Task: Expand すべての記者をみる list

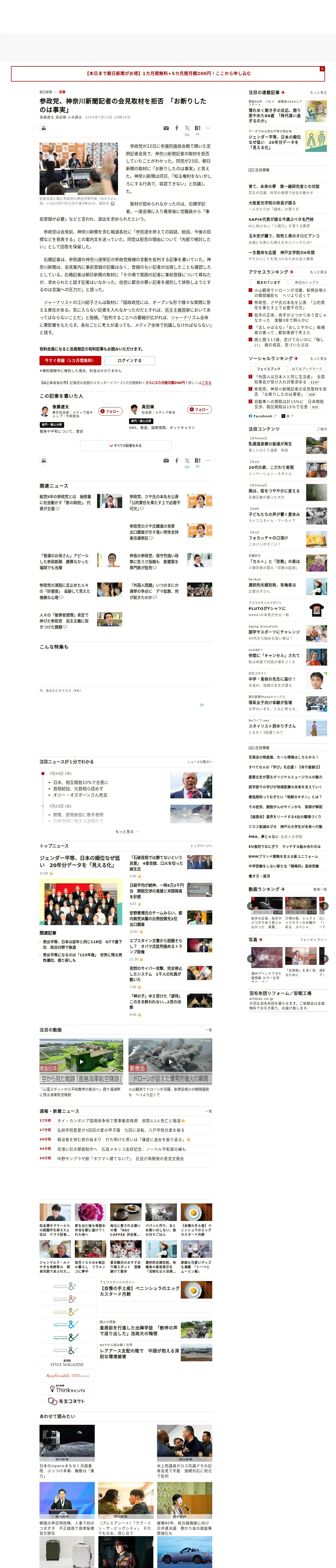Action: click(126, 446)
